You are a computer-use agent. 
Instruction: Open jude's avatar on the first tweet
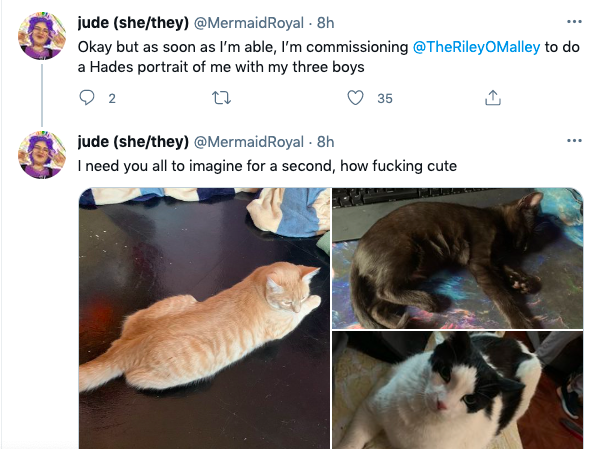click(42, 36)
